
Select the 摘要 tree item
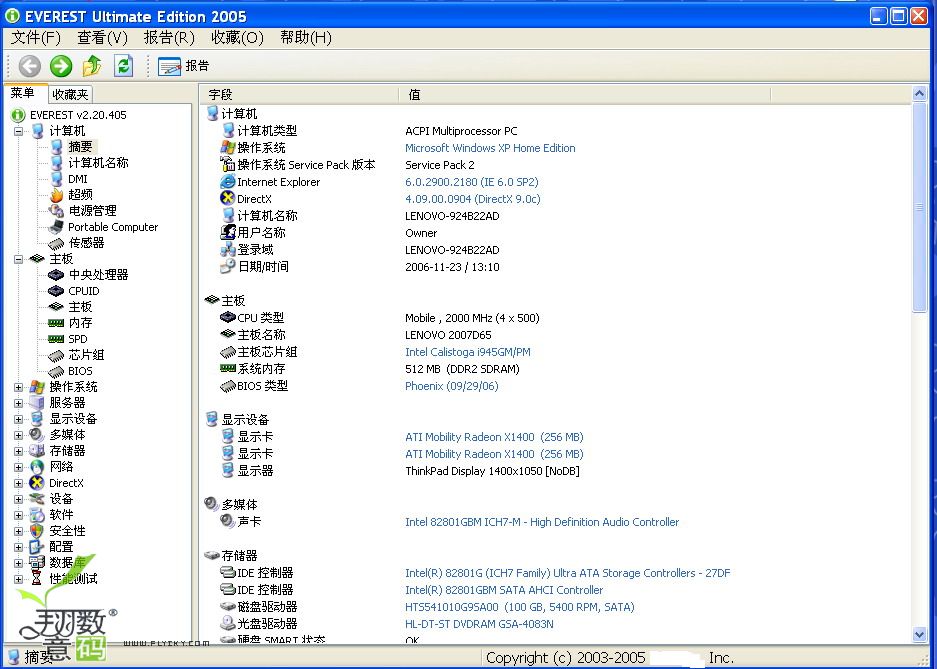pos(80,146)
